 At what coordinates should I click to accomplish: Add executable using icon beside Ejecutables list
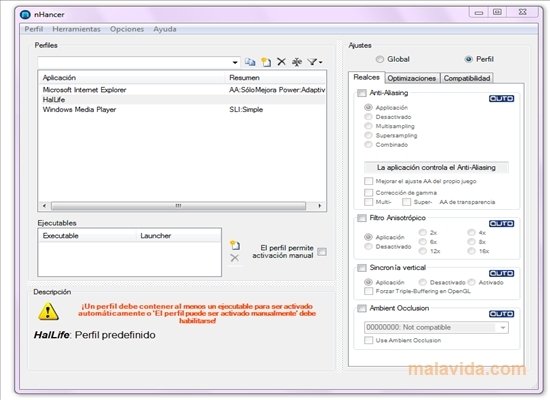point(235,245)
